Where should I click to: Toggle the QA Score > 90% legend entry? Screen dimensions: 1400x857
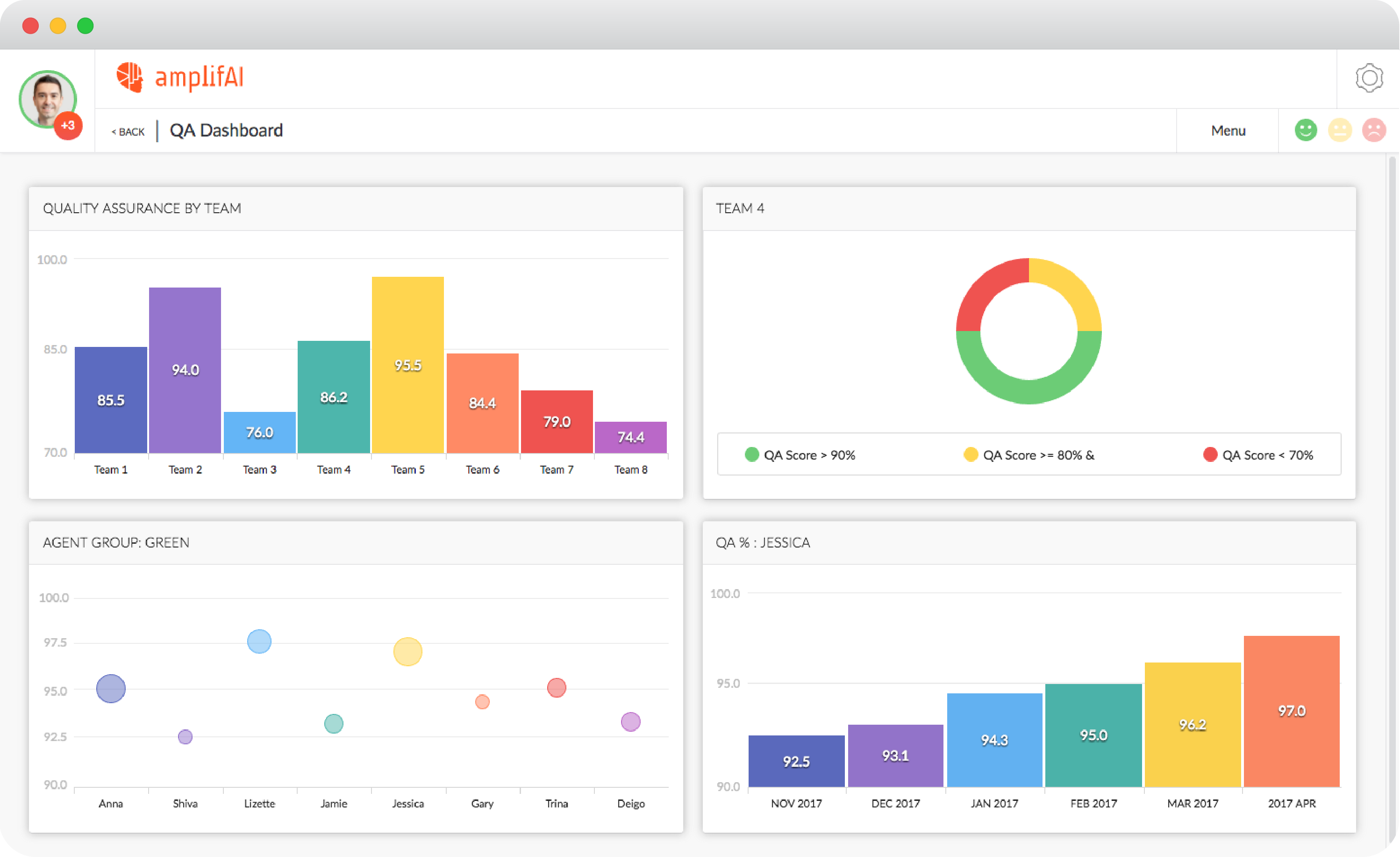click(x=810, y=454)
